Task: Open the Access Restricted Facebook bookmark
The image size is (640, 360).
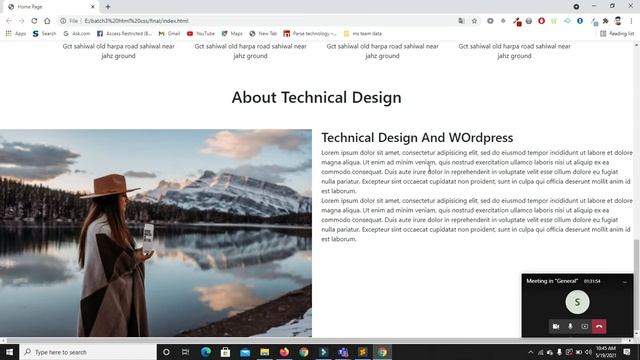Action: [124, 33]
